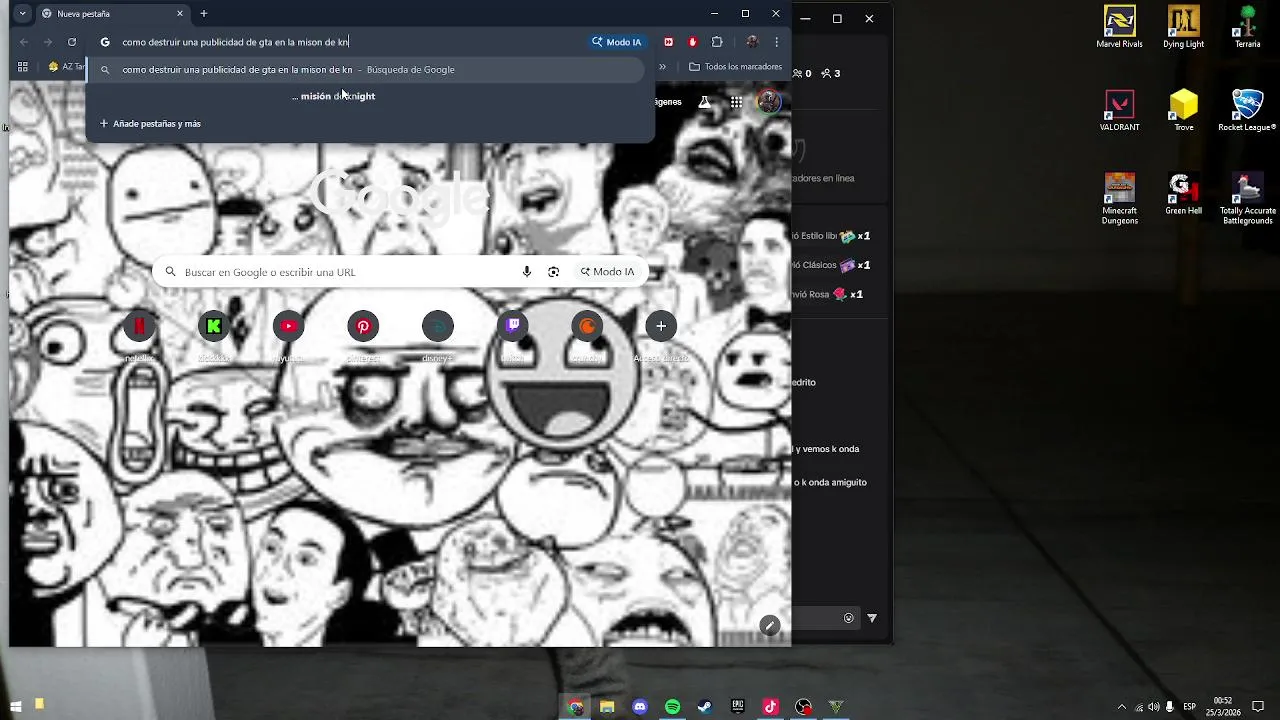
Task: Open Google account avatar on page
Action: [x=769, y=101]
